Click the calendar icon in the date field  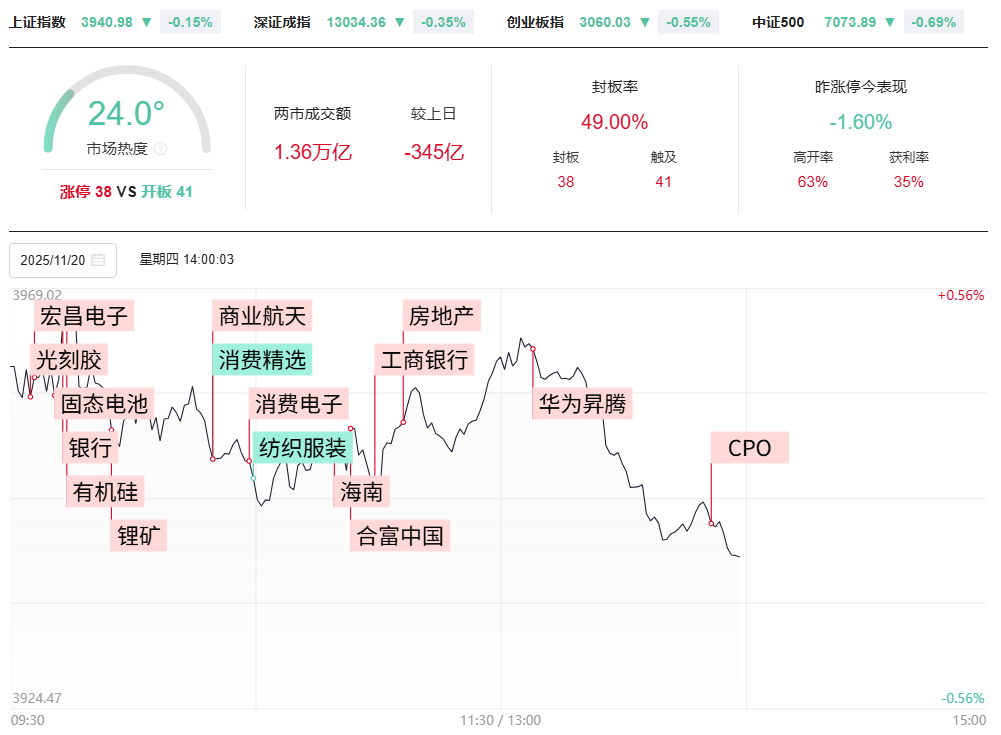coord(98,260)
